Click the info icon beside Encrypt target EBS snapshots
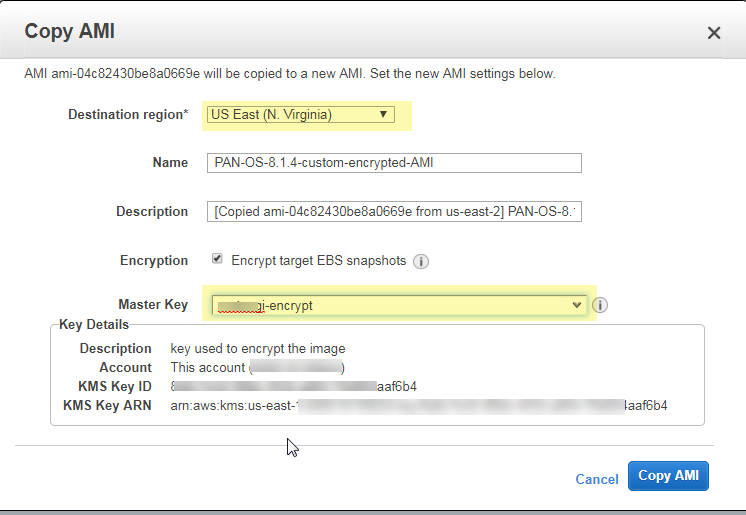The image size is (746, 515). tap(421, 261)
